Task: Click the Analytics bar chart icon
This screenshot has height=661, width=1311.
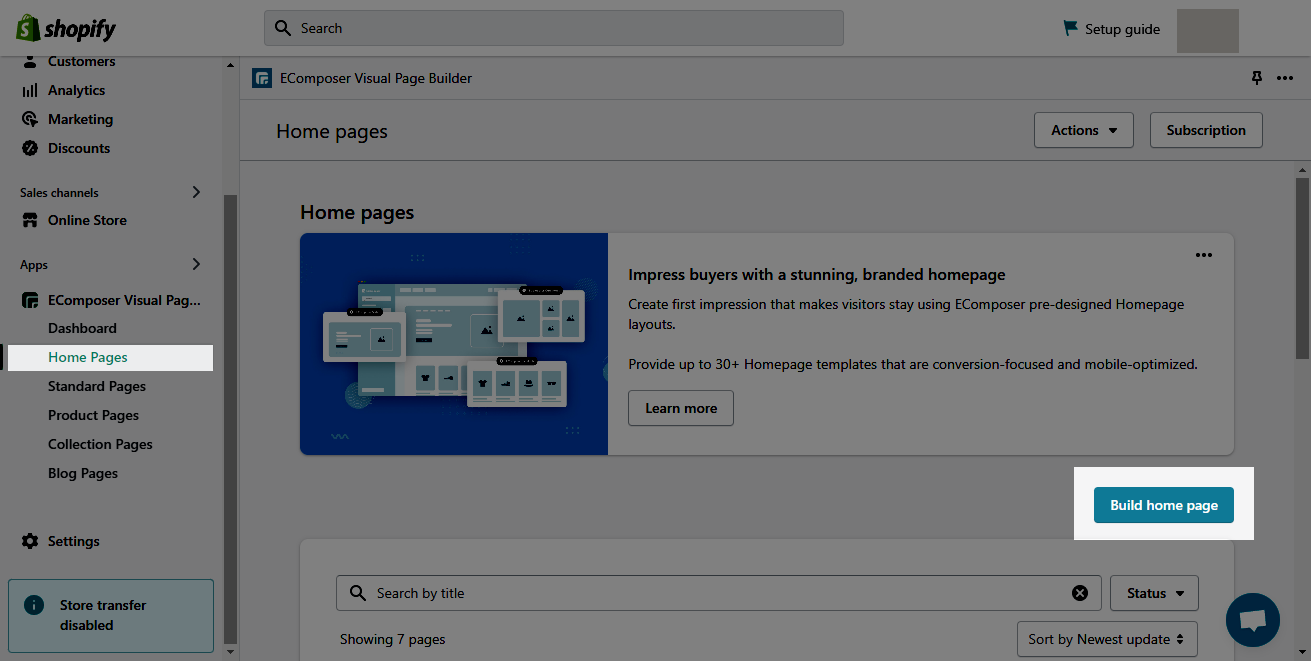Action: pyautogui.click(x=30, y=90)
